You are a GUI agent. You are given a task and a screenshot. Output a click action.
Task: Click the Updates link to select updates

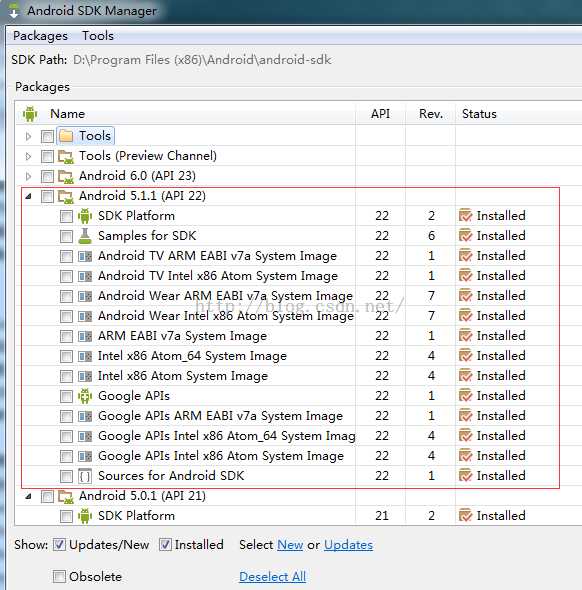coord(348,545)
